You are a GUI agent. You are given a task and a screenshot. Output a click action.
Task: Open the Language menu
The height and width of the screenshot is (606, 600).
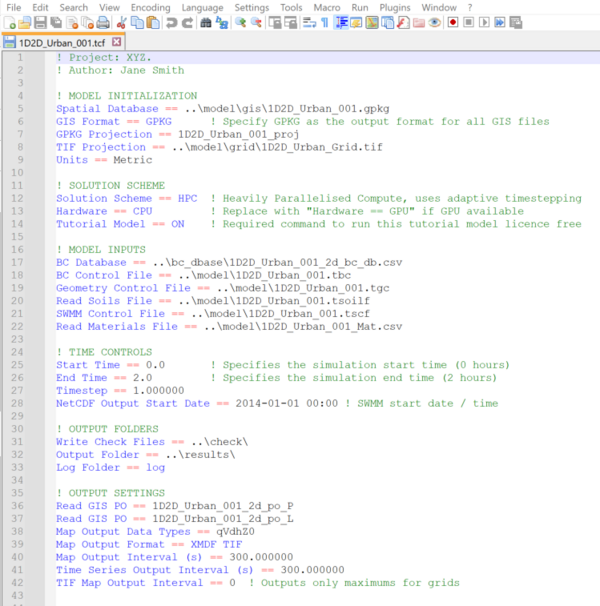click(202, 7)
